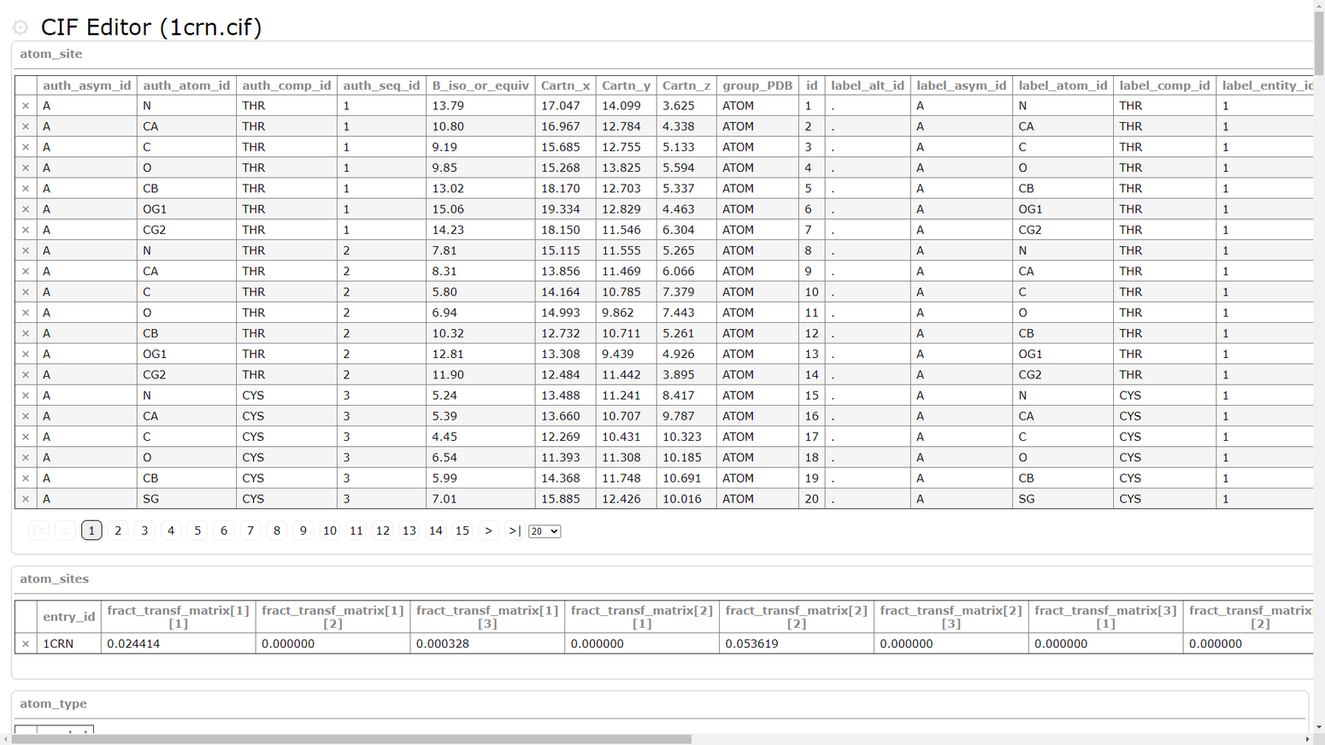Click the label_comp_id column header
This screenshot has height=745, width=1325.
click(x=1165, y=85)
